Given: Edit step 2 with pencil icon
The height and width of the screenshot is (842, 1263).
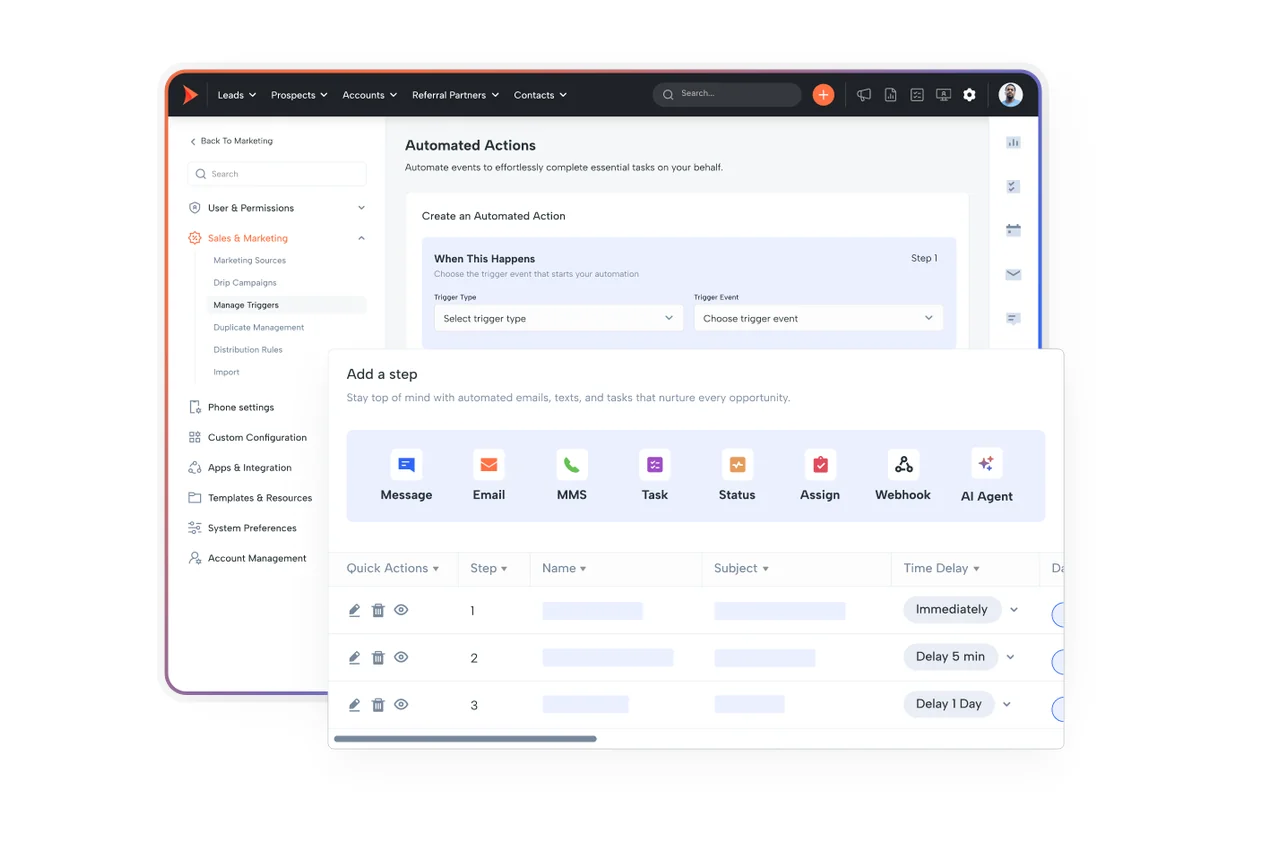Looking at the screenshot, I should [x=354, y=657].
